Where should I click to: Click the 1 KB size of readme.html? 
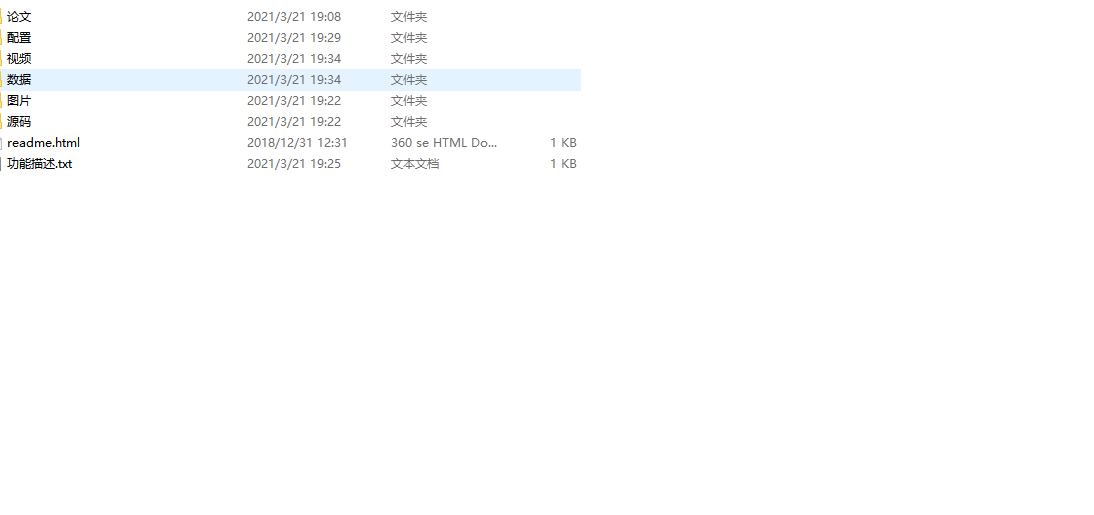click(563, 142)
